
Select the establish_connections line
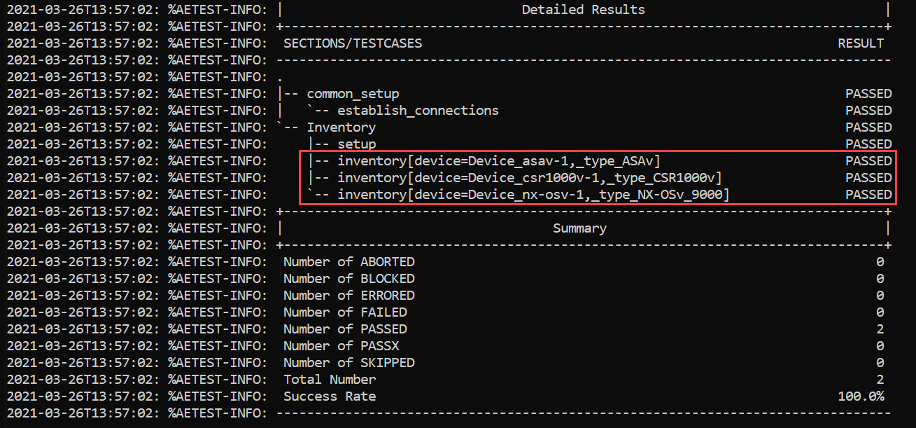tap(418, 111)
